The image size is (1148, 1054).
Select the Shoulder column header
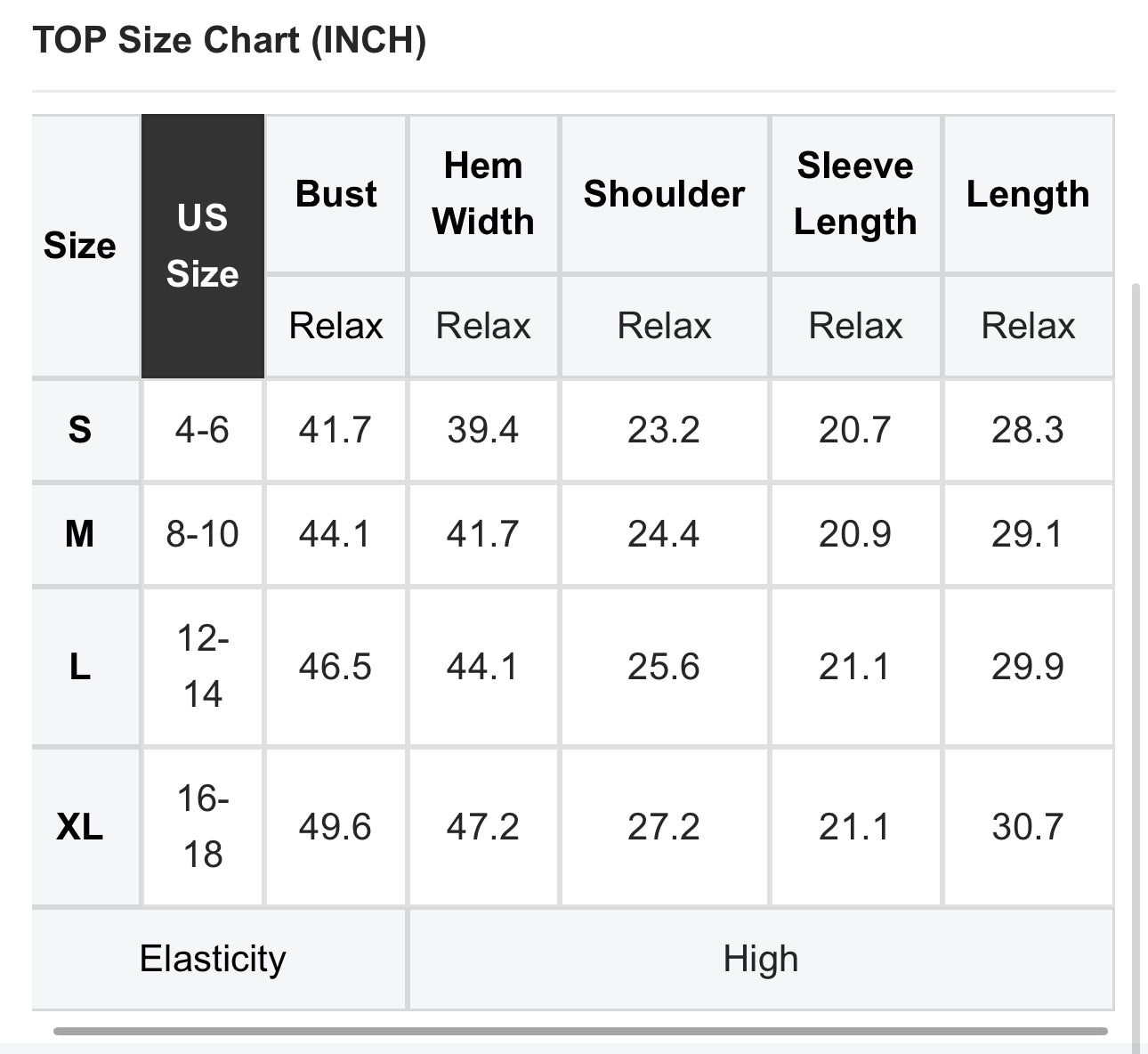click(x=664, y=194)
